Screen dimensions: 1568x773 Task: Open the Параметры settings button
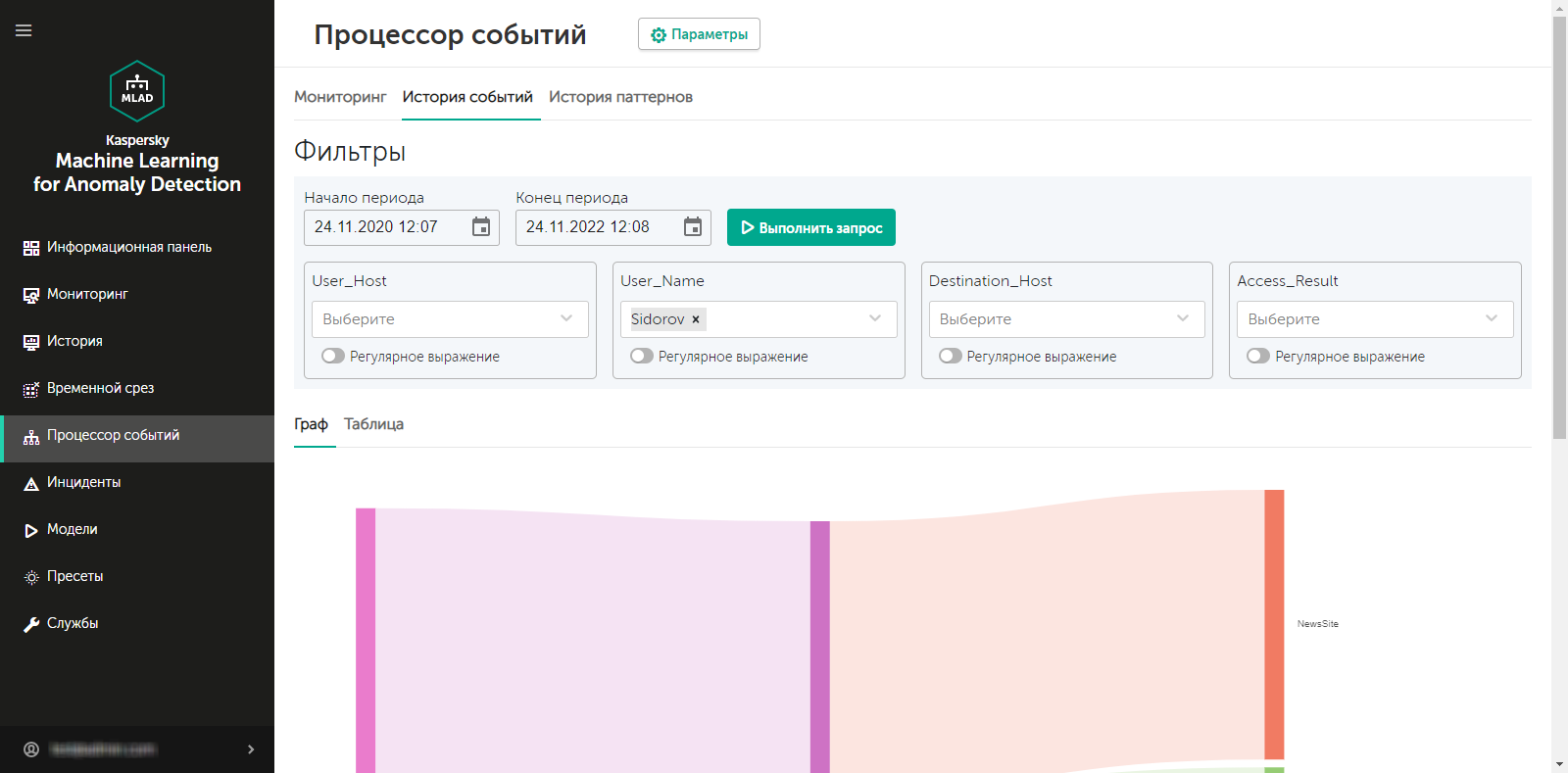pyautogui.click(x=699, y=34)
